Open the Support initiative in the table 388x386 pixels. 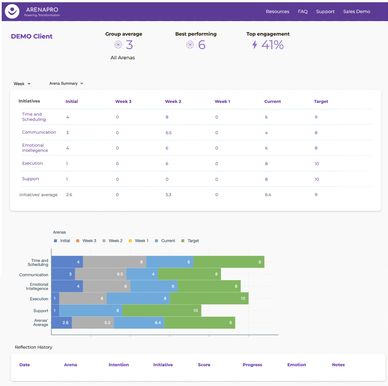(x=30, y=179)
